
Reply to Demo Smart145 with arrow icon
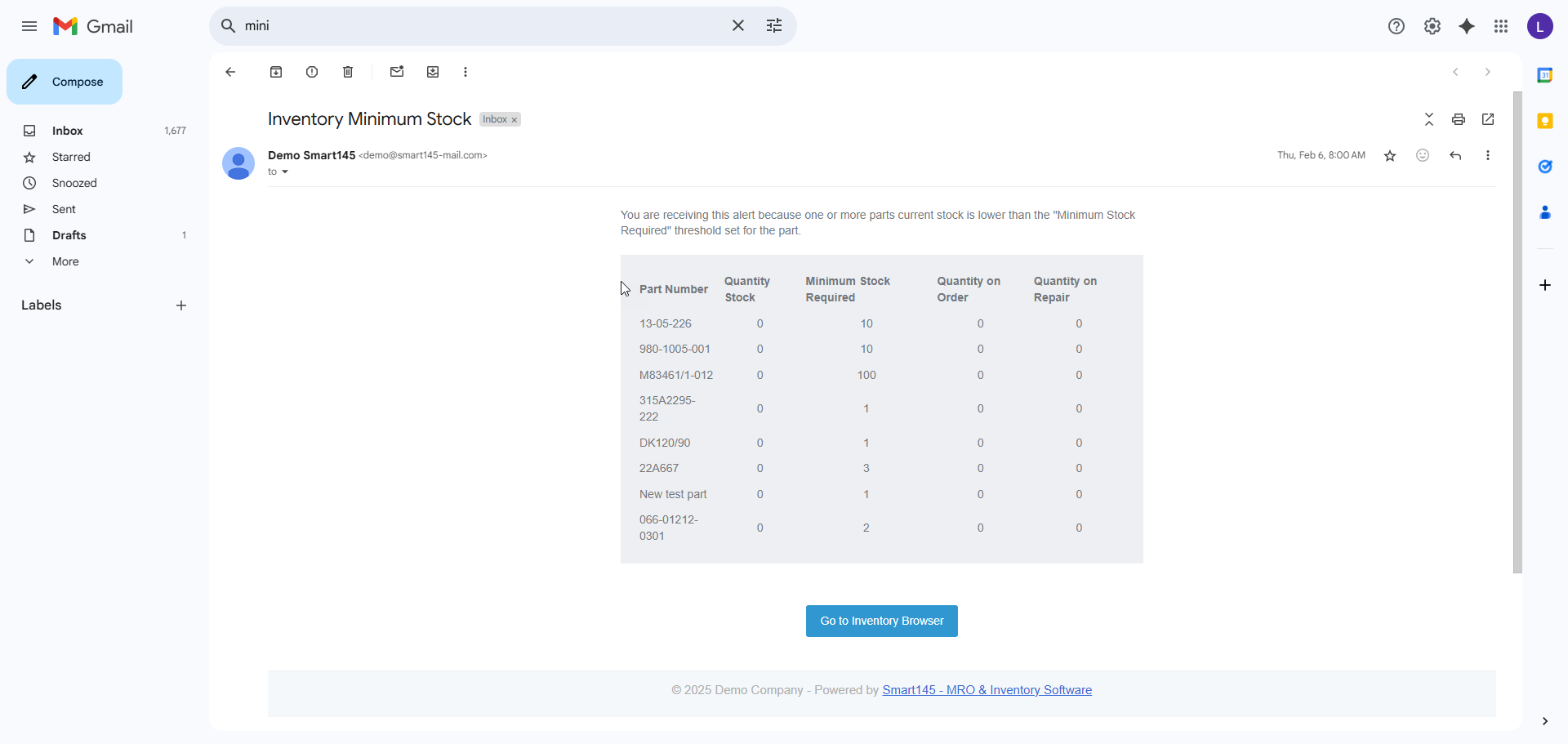(x=1455, y=155)
